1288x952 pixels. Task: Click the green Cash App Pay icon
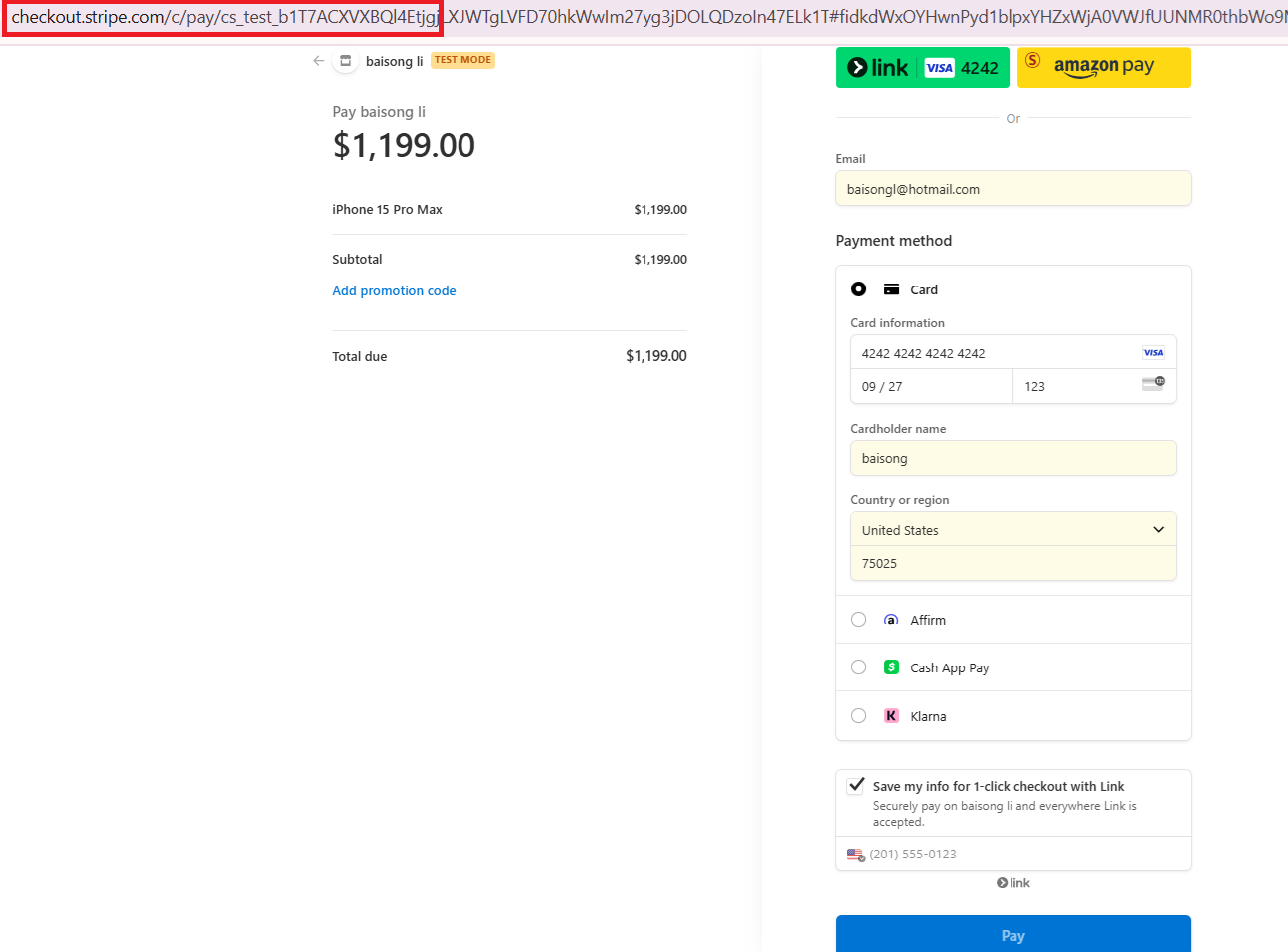(x=891, y=667)
